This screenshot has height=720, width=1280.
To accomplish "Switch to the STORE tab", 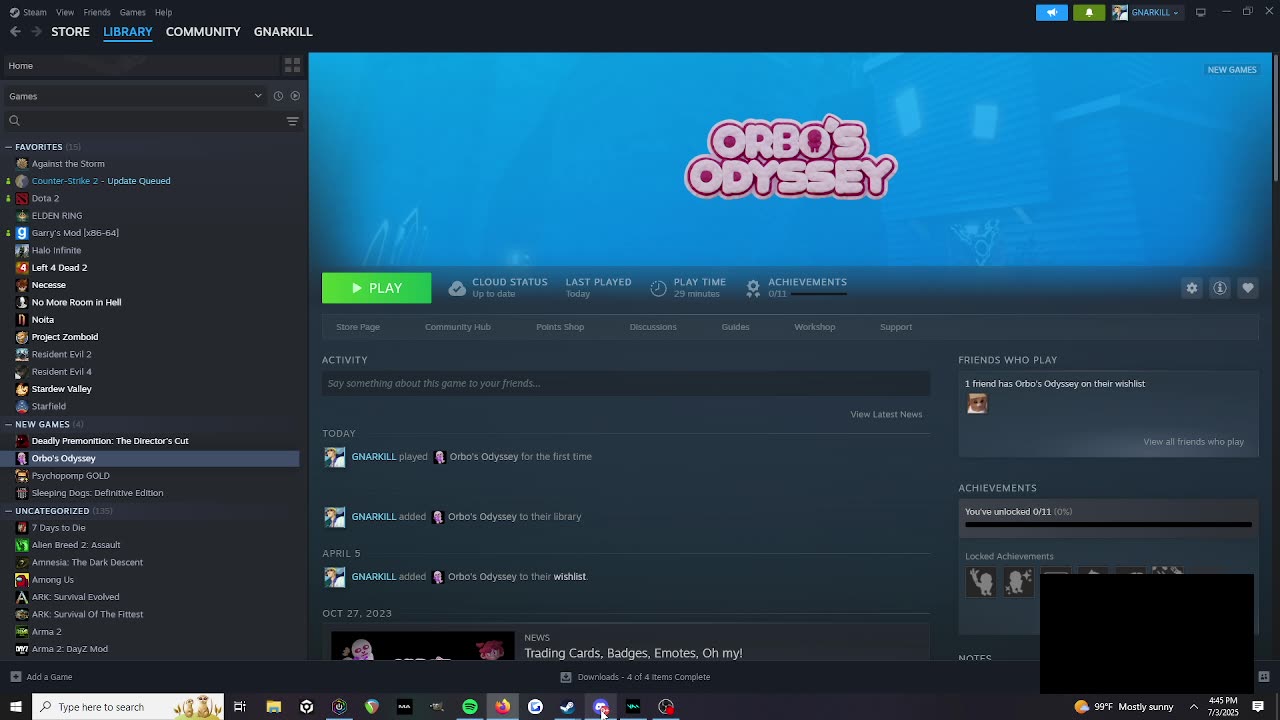I will coord(70,32).
